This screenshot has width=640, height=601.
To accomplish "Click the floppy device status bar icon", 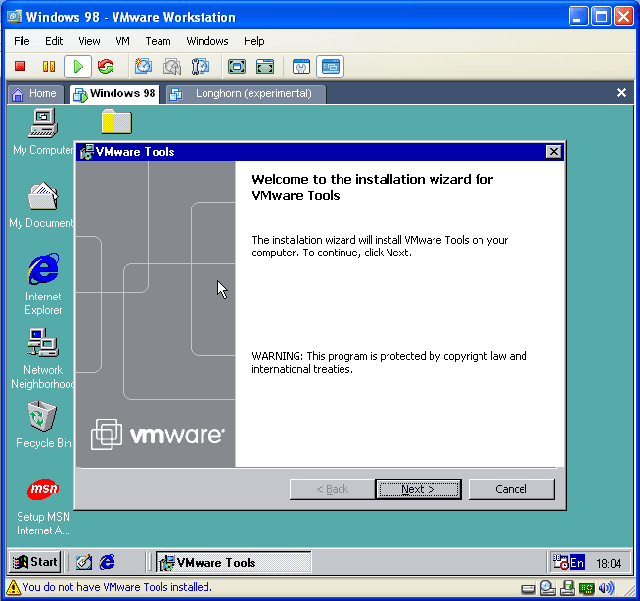I will [567, 588].
